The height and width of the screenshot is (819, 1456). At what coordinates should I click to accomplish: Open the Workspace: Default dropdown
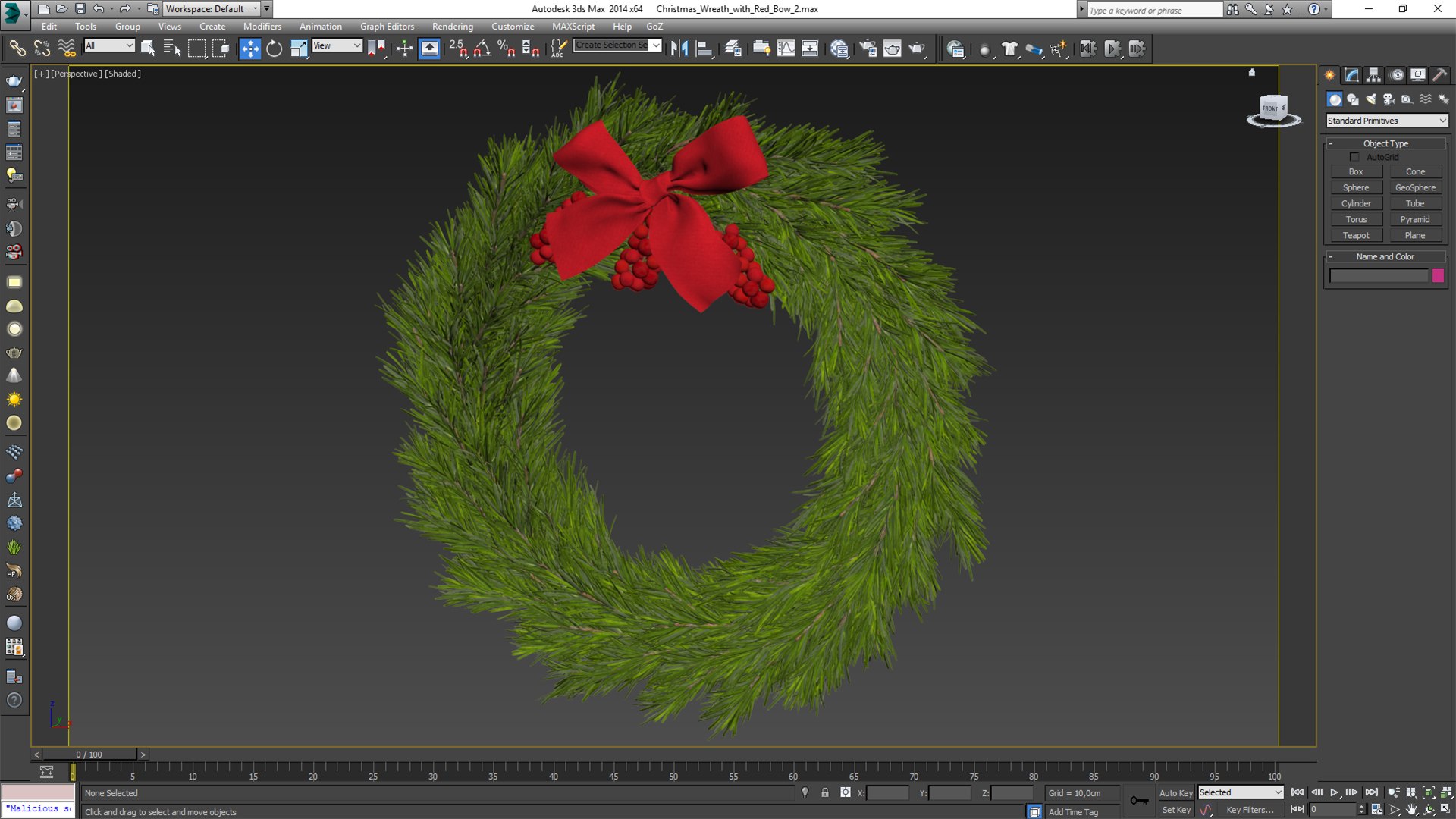(212, 9)
